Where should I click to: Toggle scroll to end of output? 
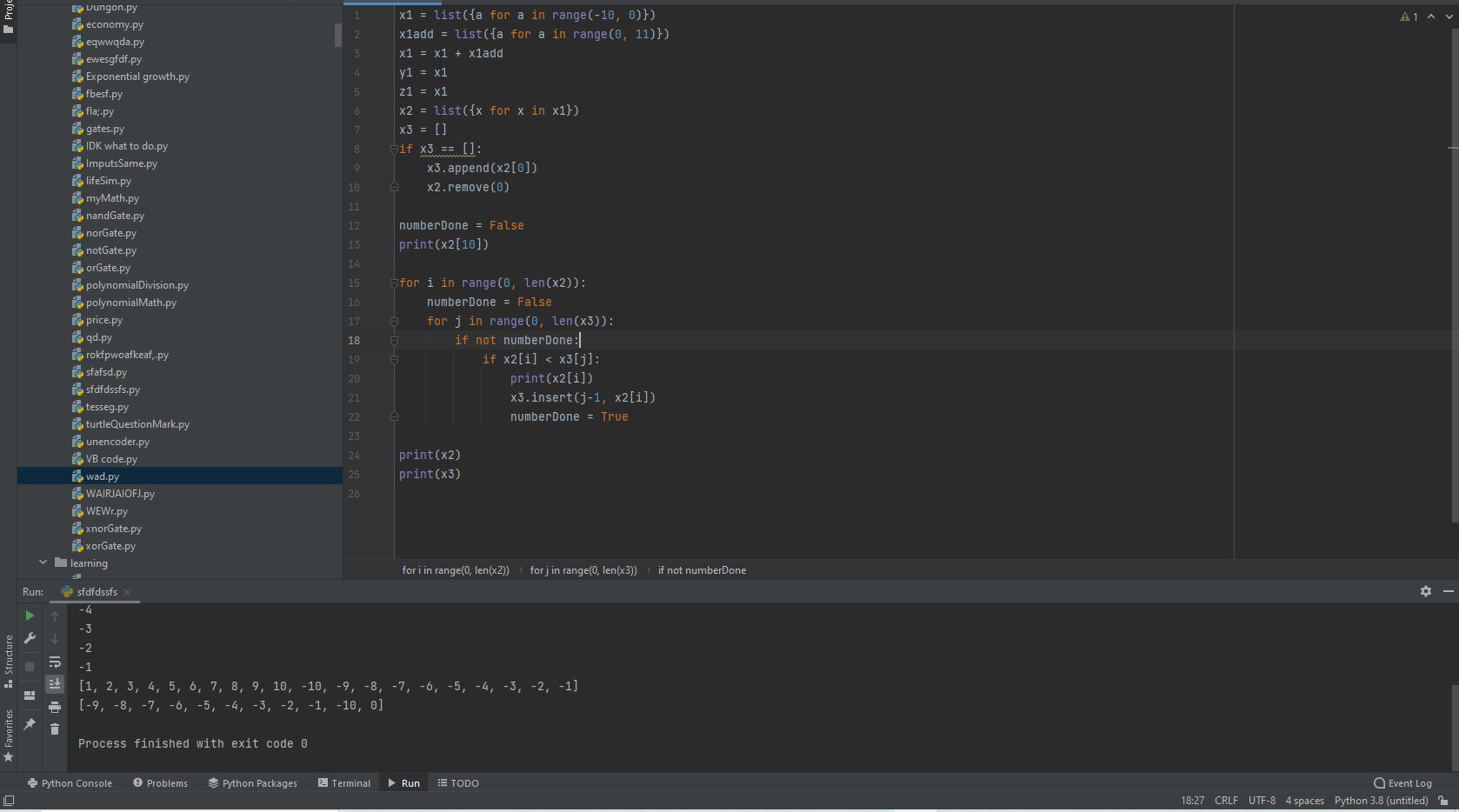click(x=55, y=684)
